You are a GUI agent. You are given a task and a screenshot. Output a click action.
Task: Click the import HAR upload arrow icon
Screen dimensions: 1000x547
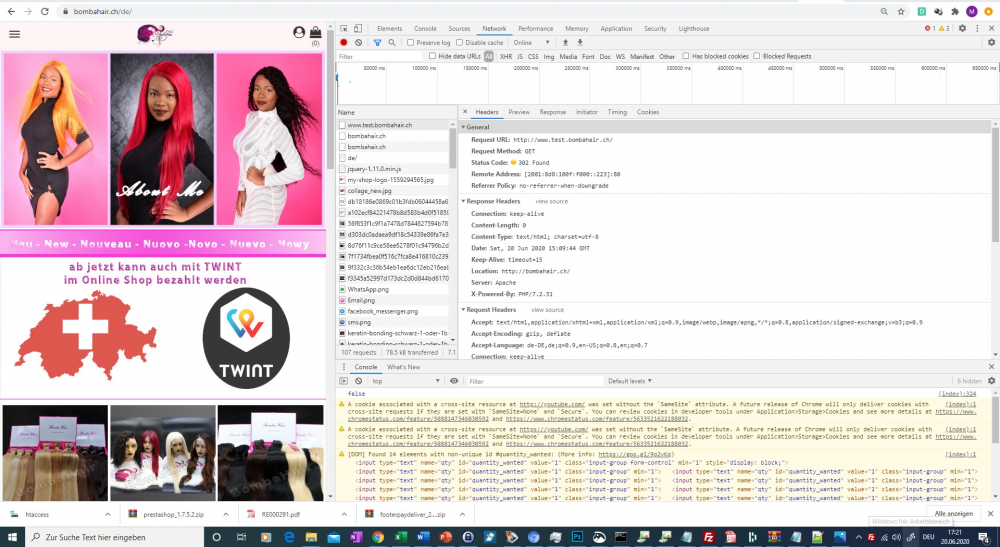click(565, 43)
